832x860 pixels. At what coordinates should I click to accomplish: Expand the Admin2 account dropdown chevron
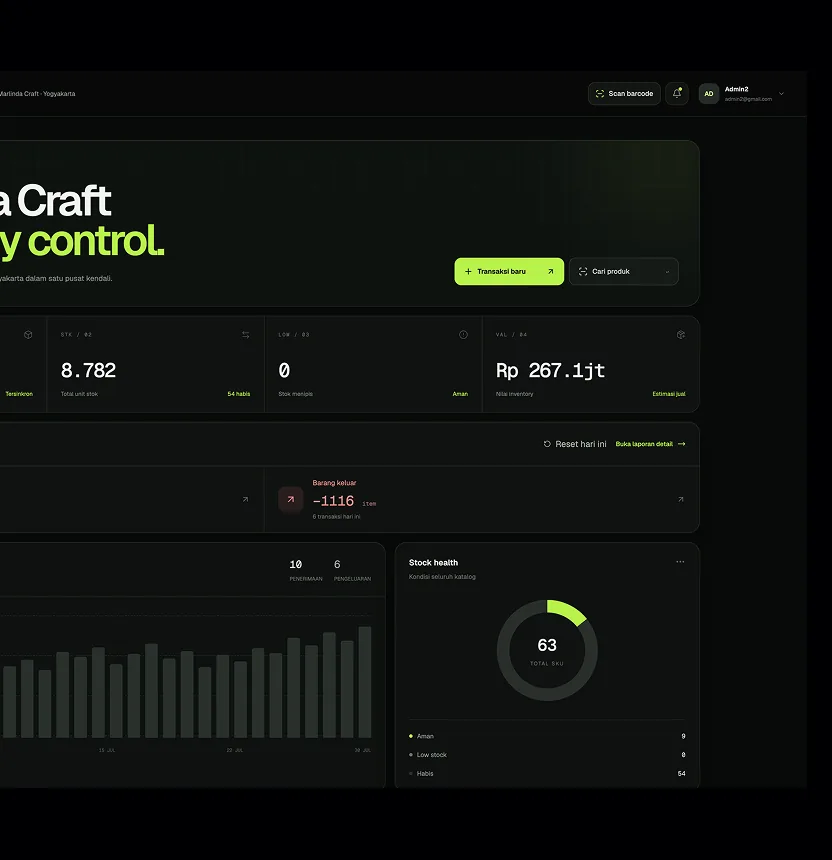[782, 94]
